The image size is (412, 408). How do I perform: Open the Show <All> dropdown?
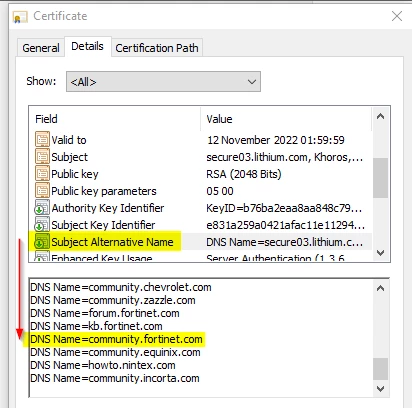163,82
